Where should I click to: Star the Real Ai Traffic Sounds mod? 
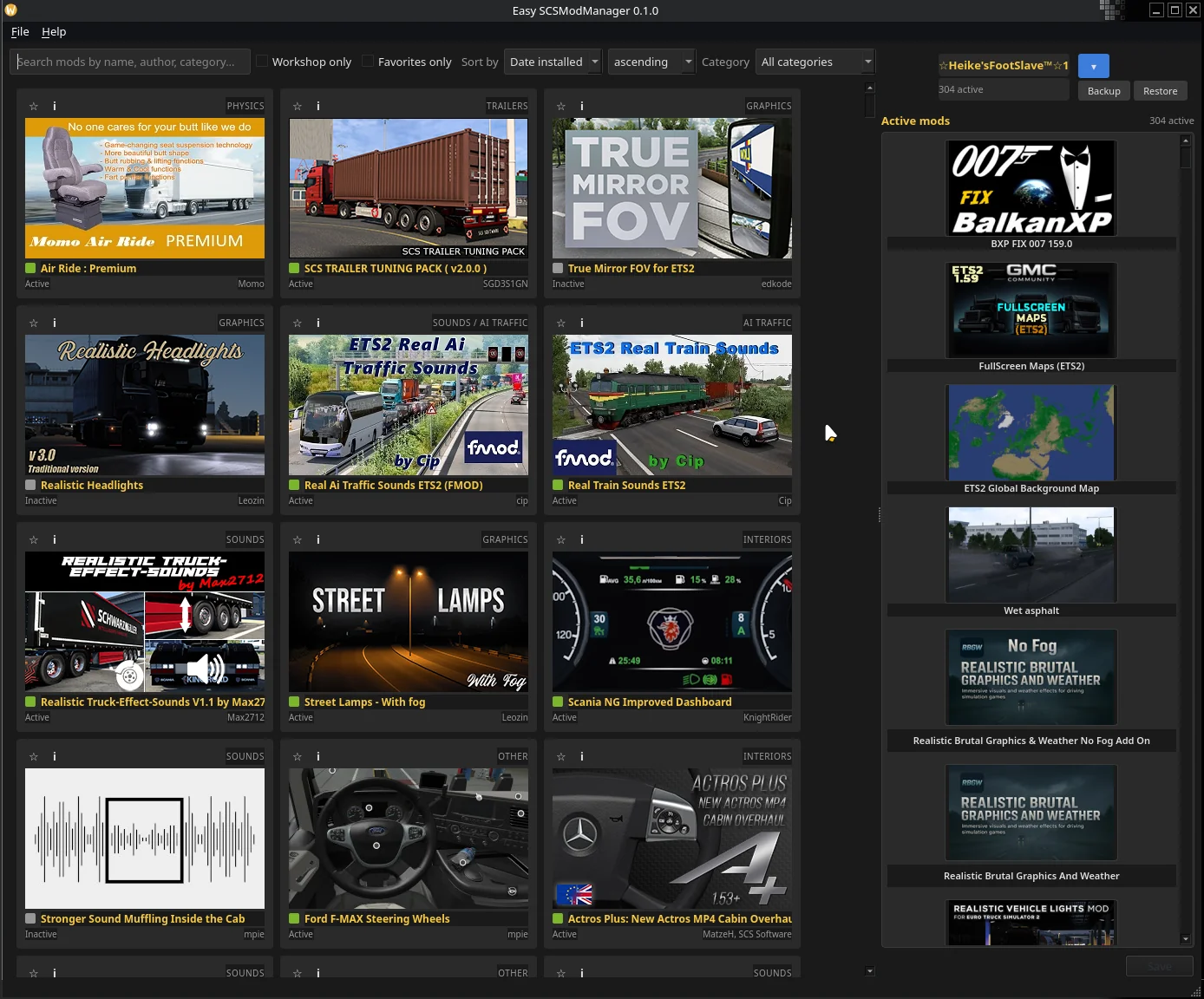pos(298,323)
